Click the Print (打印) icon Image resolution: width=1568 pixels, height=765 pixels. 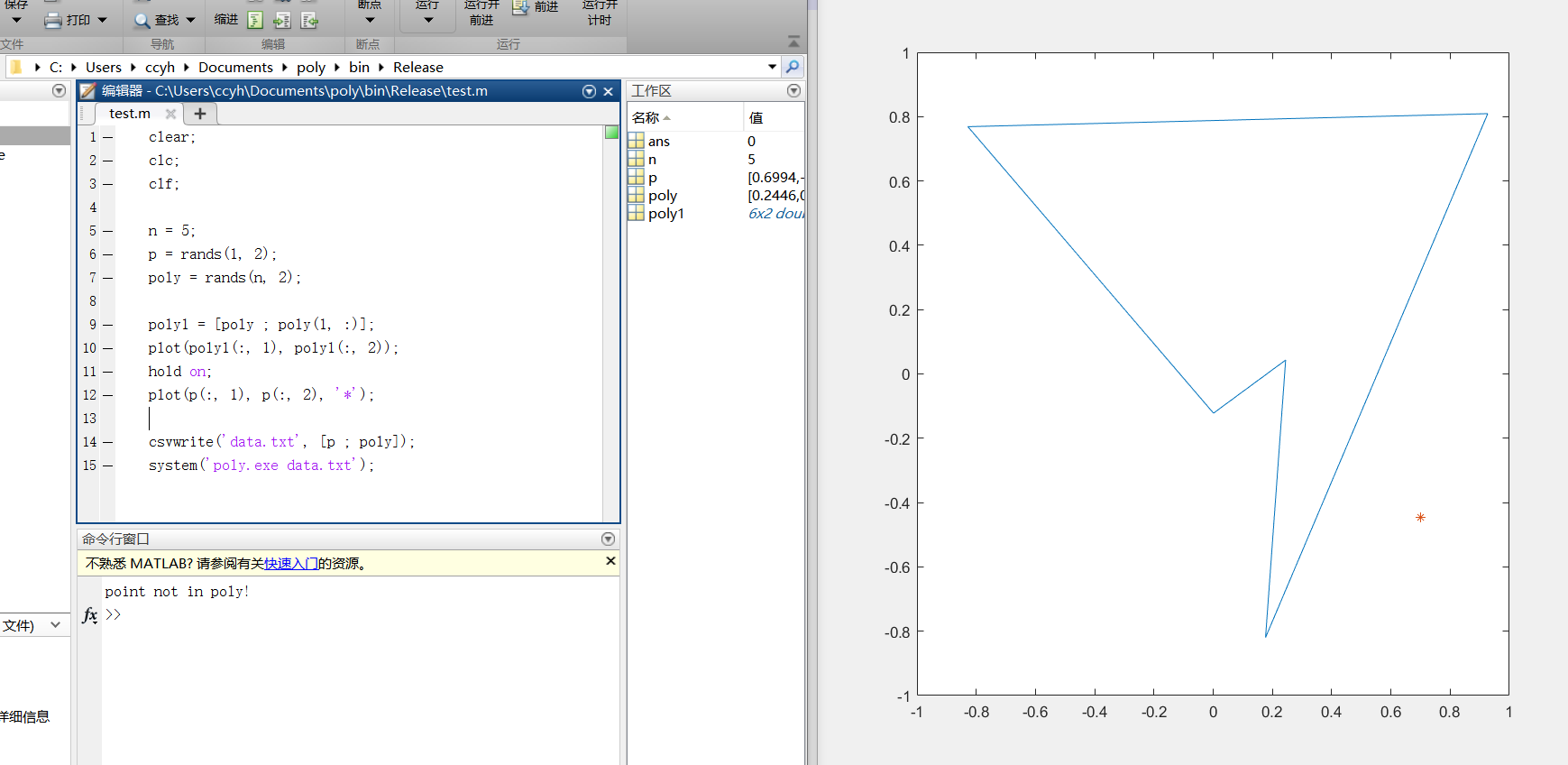pos(53,20)
